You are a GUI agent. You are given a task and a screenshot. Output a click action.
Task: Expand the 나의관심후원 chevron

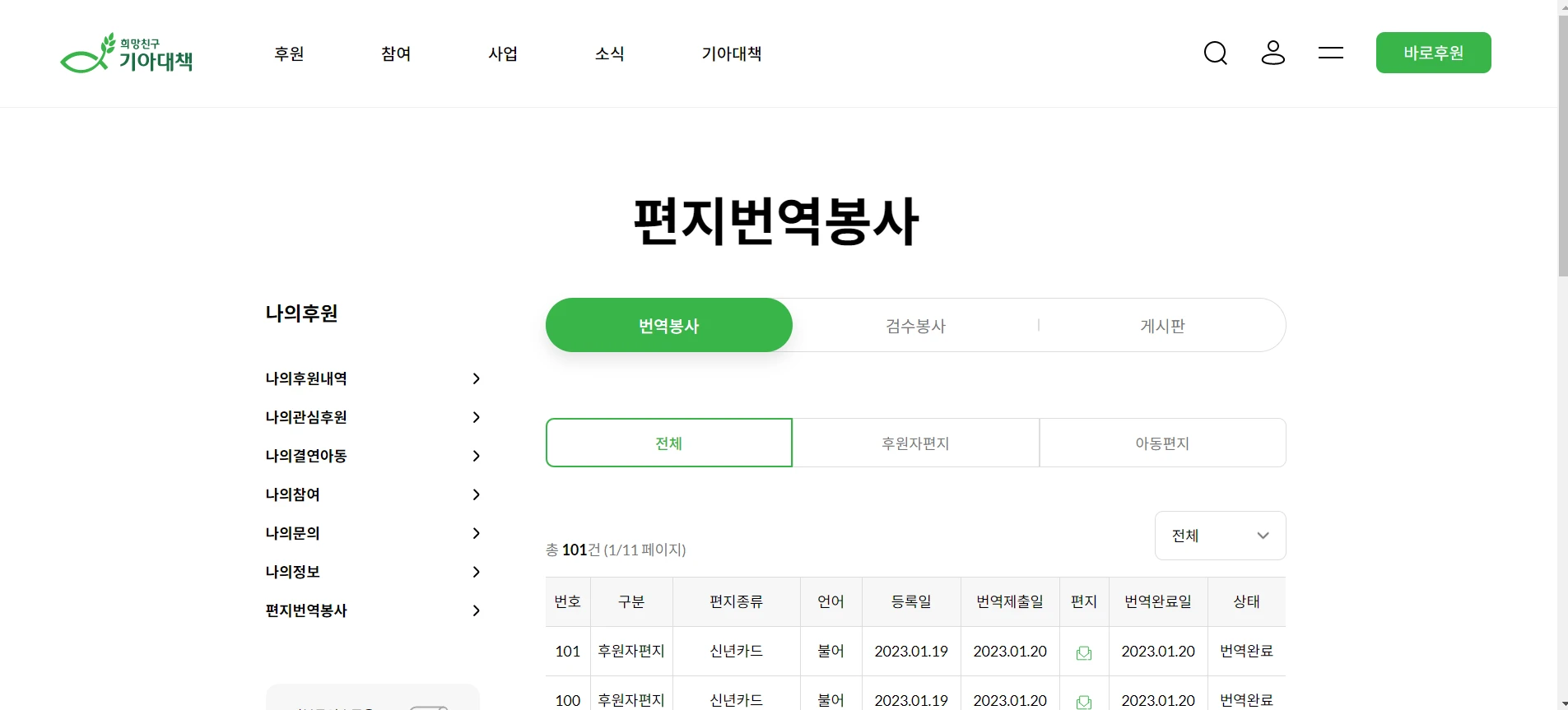[x=476, y=417]
